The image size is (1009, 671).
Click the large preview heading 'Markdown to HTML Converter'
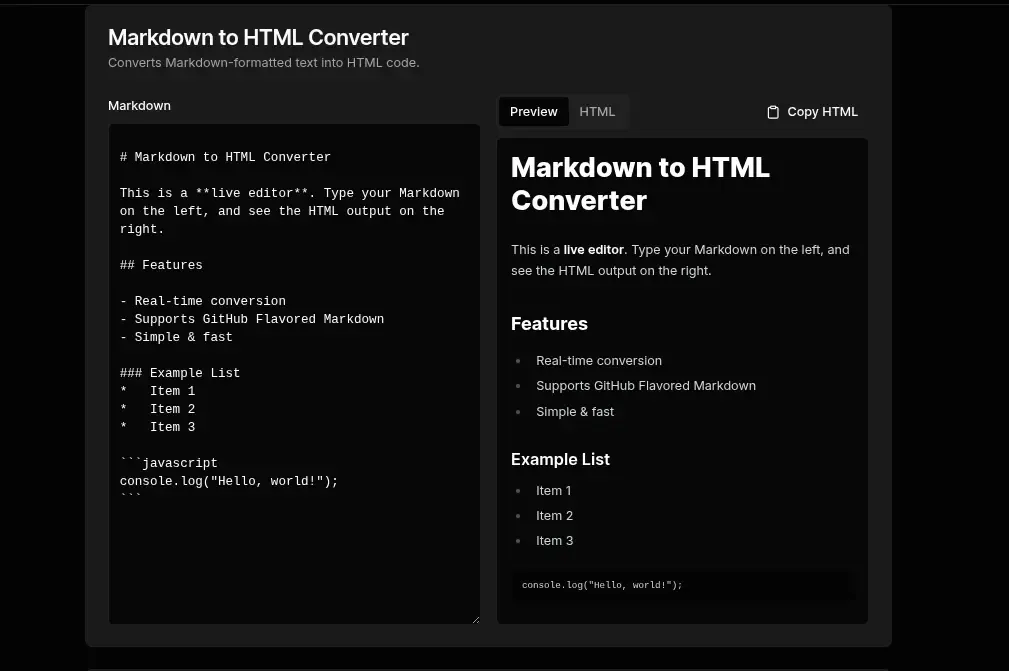click(x=640, y=183)
